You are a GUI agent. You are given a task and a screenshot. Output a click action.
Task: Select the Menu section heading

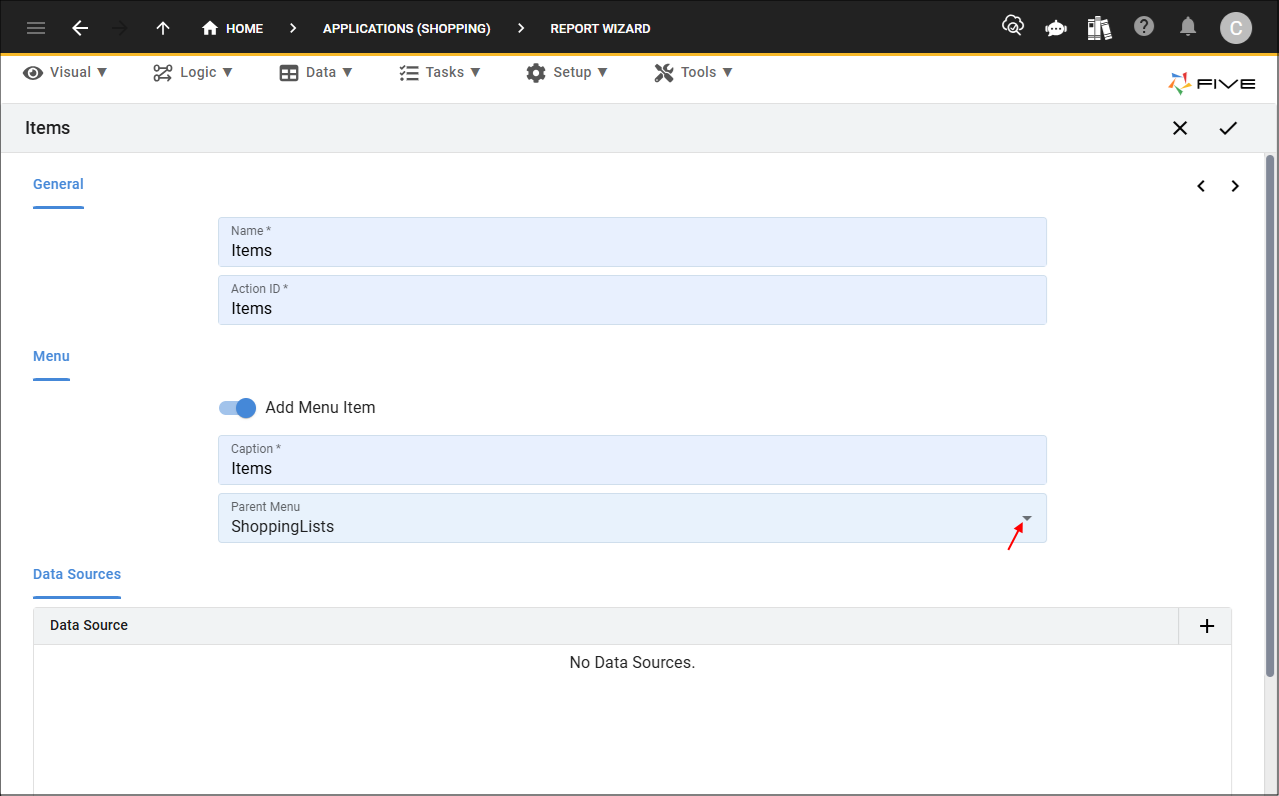[51, 356]
